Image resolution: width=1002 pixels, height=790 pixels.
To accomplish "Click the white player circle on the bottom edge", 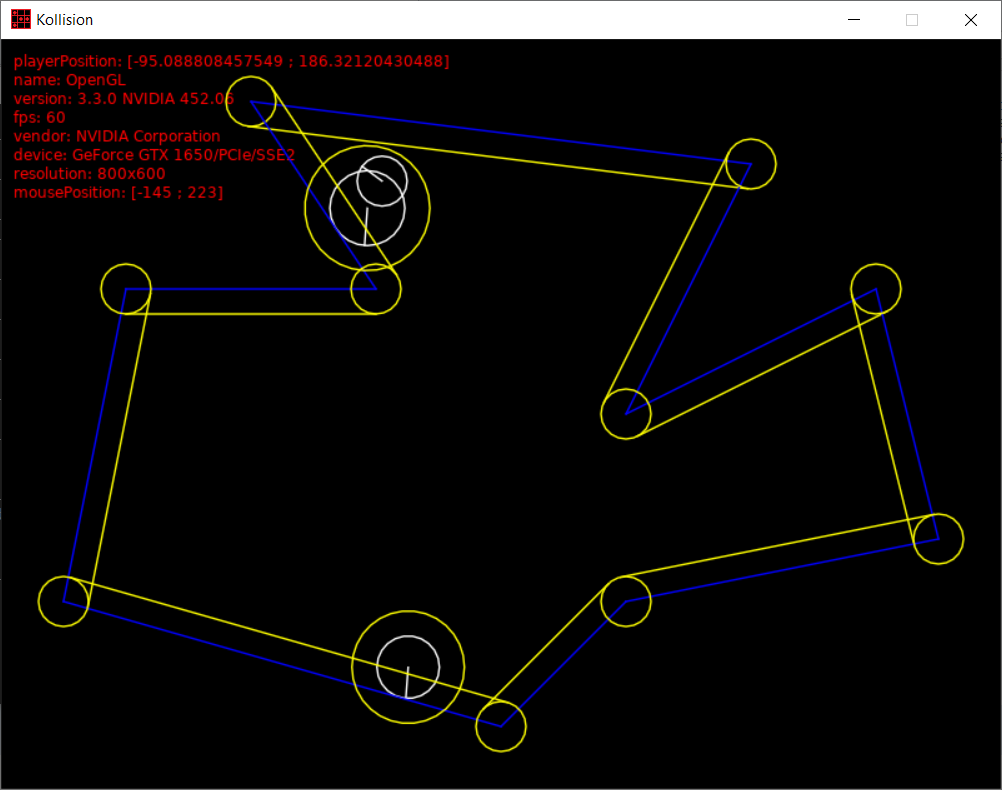I will tap(408, 667).
